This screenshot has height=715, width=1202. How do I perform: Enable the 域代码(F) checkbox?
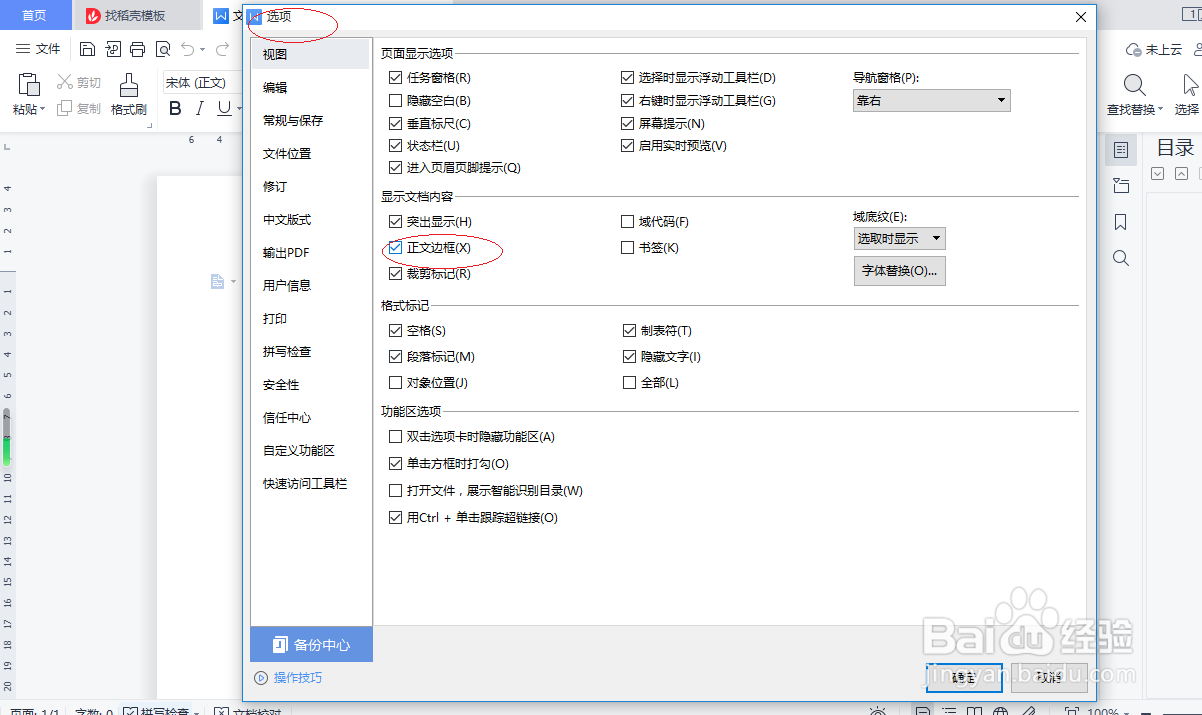(628, 221)
